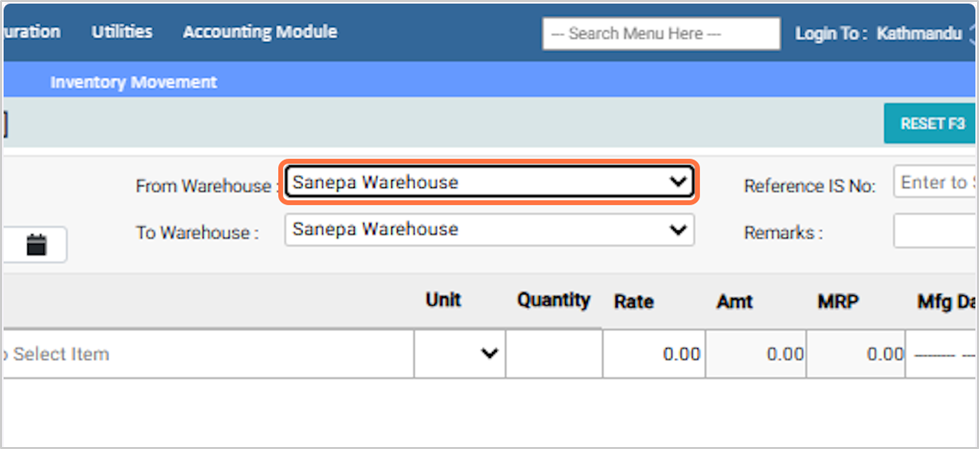Screen dimensions: 979x449
Task: Click the Quantity column header
Action: [x=554, y=301]
